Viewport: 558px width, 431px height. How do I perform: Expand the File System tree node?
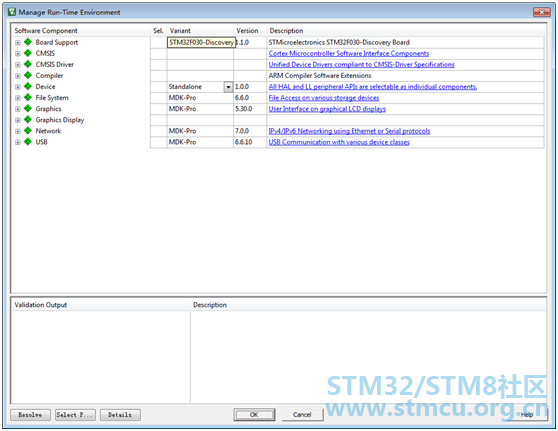(17, 98)
